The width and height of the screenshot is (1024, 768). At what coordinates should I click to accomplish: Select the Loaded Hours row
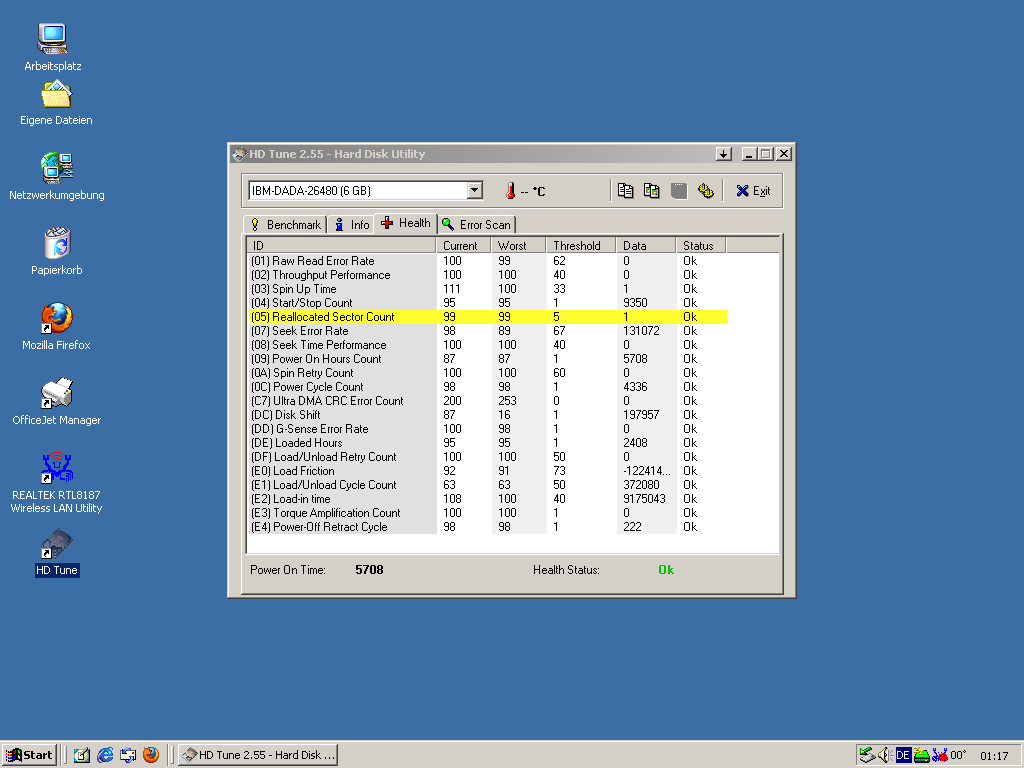point(487,443)
